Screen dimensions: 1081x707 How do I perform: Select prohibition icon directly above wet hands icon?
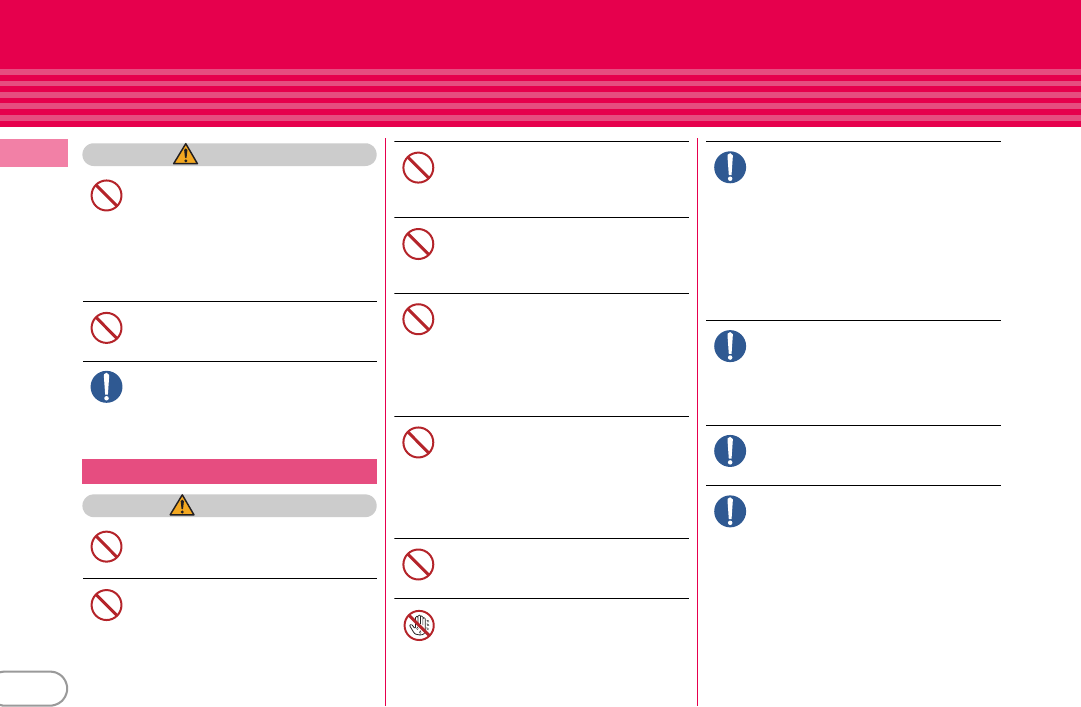pos(418,564)
